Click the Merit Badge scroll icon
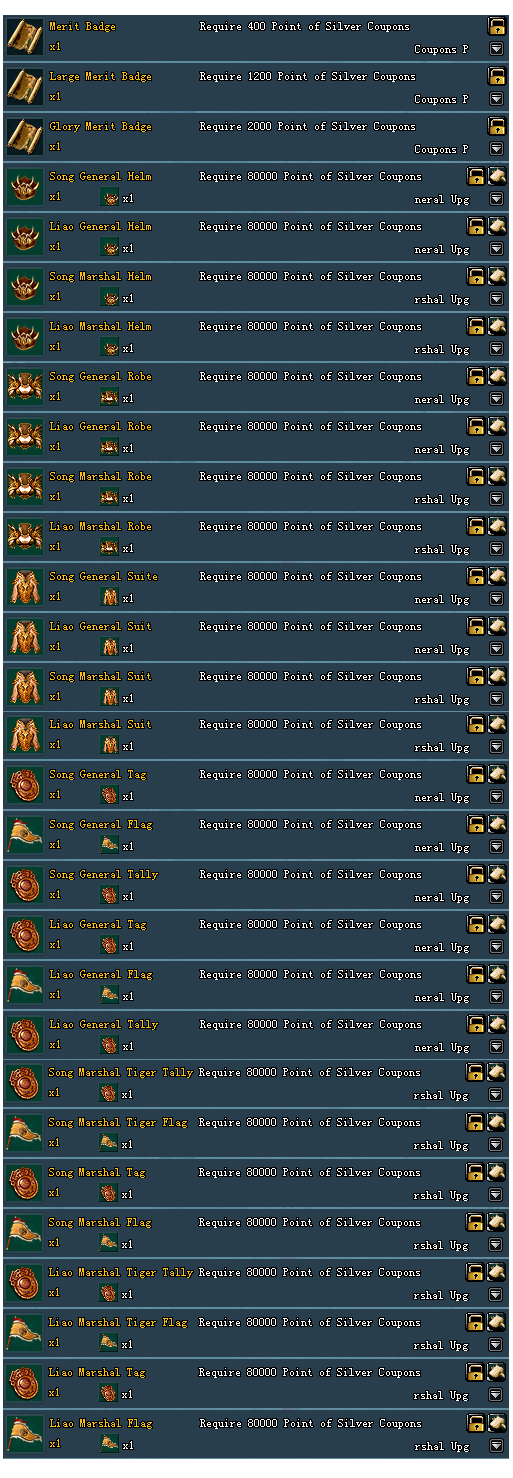Screen dimensions: 513x1478 click(23, 36)
